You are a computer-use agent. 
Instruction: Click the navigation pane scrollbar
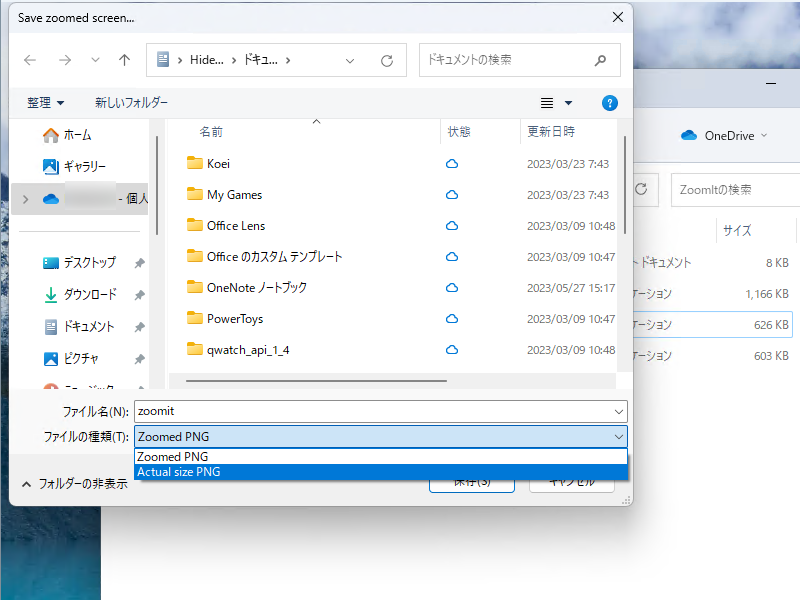[x=157, y=185]
